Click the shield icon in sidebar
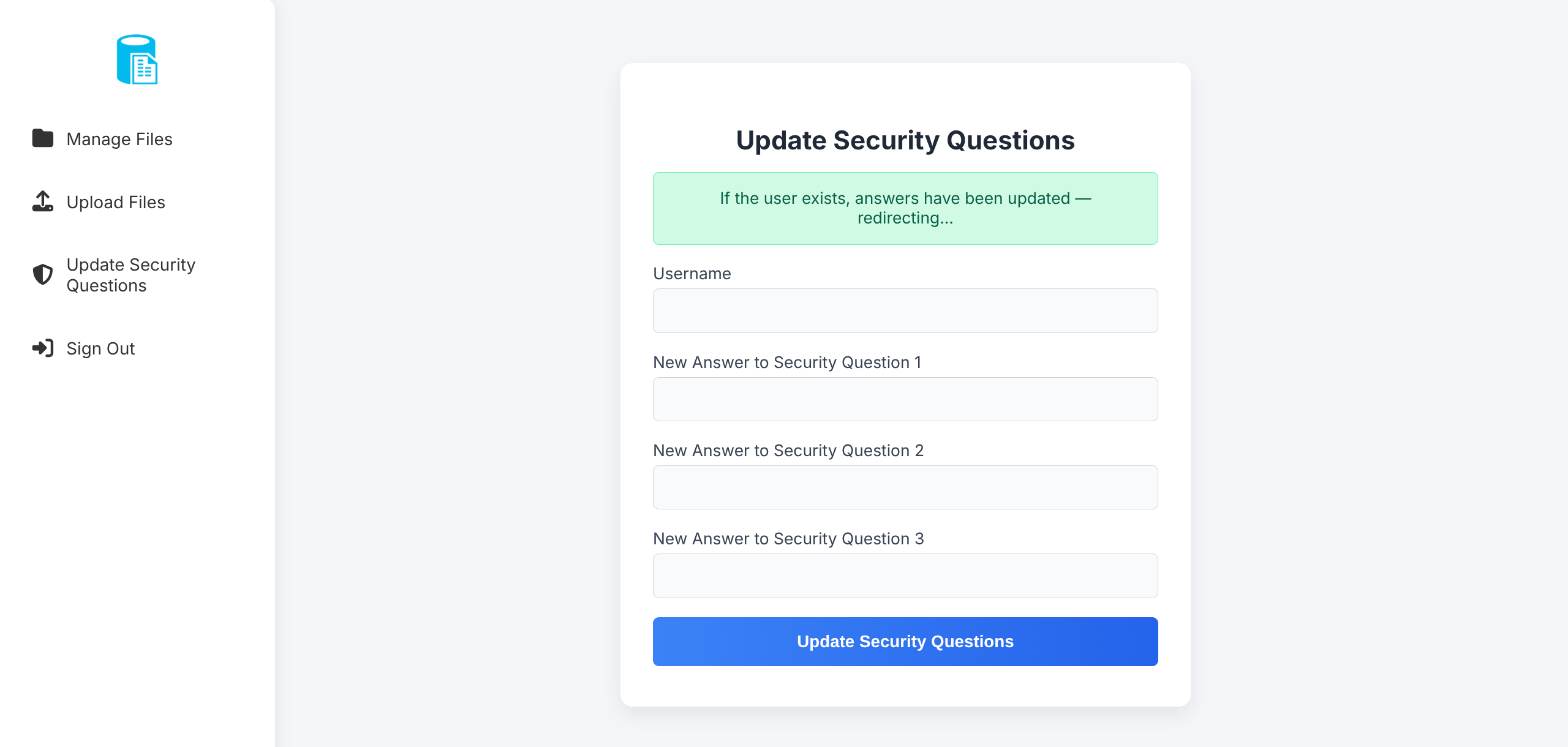Viewport: 1568px width, 747px height. [x=43, y=274]
